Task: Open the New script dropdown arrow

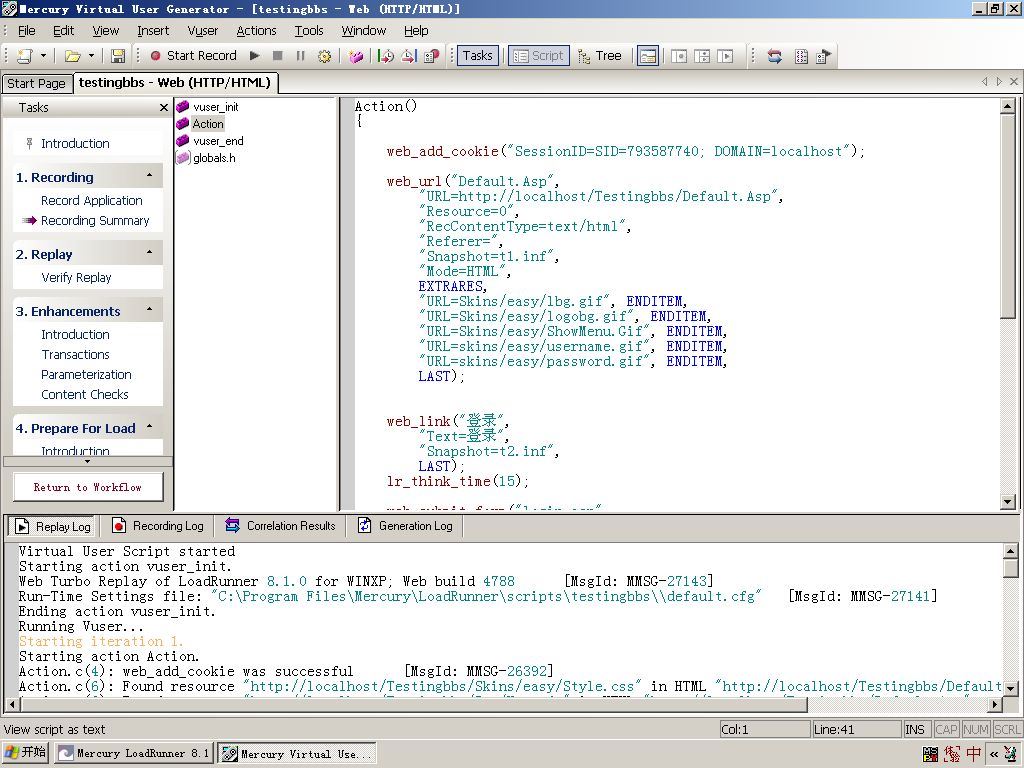Action: tap(43, 56)
